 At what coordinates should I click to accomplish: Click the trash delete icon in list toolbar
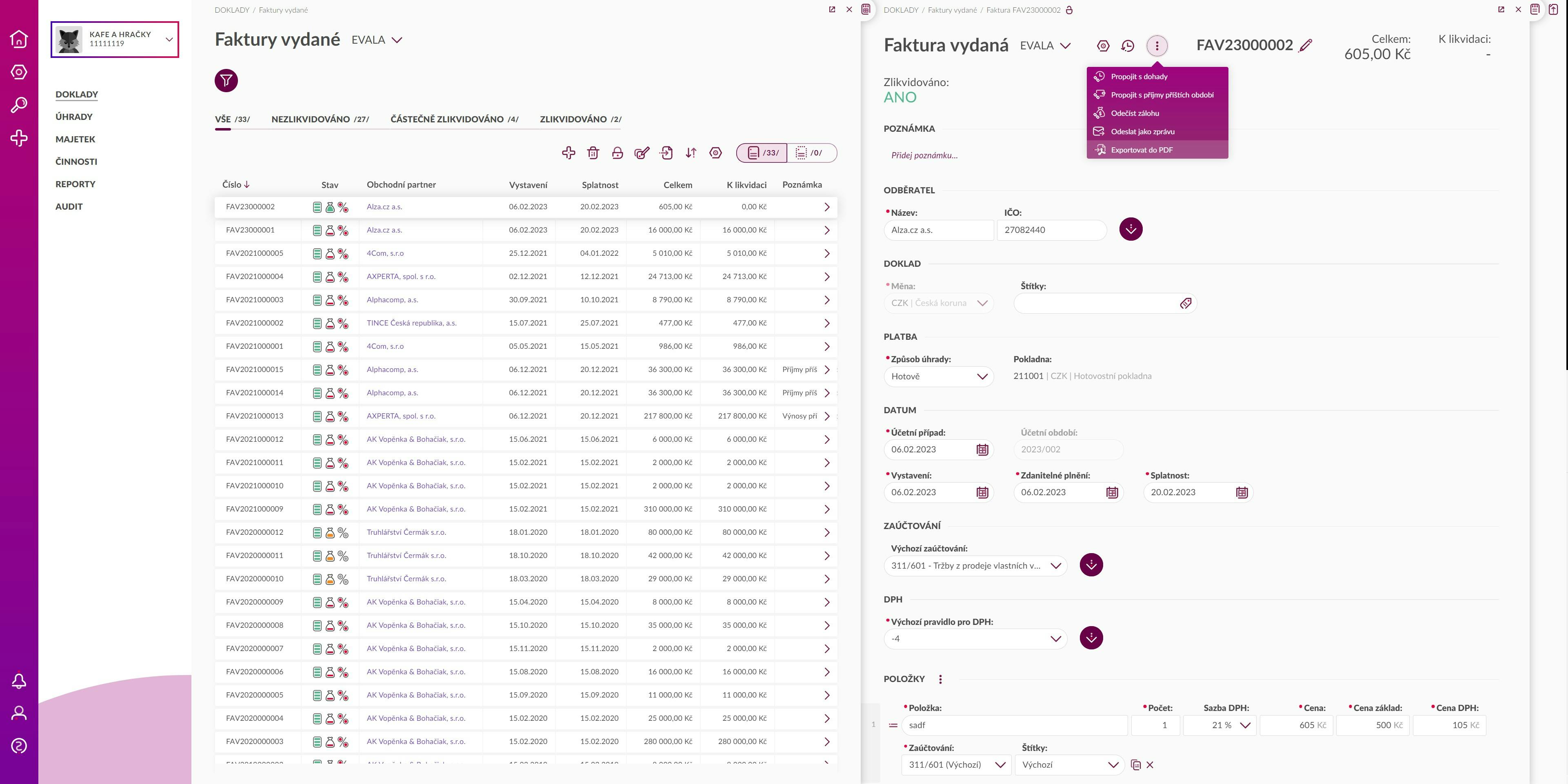[593, 153]
